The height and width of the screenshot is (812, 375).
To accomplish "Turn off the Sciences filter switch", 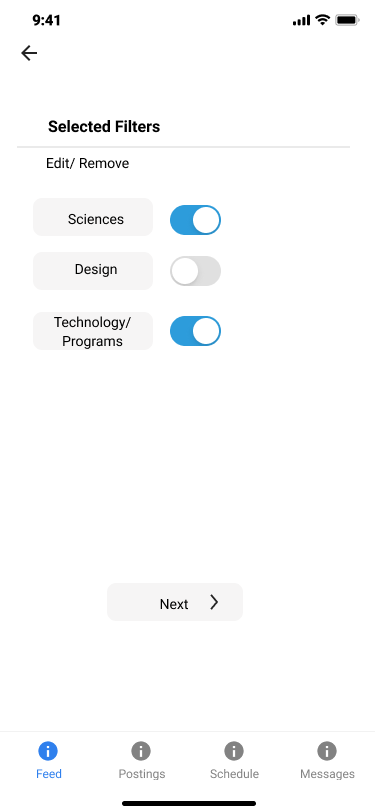I will tap(195, 220).
